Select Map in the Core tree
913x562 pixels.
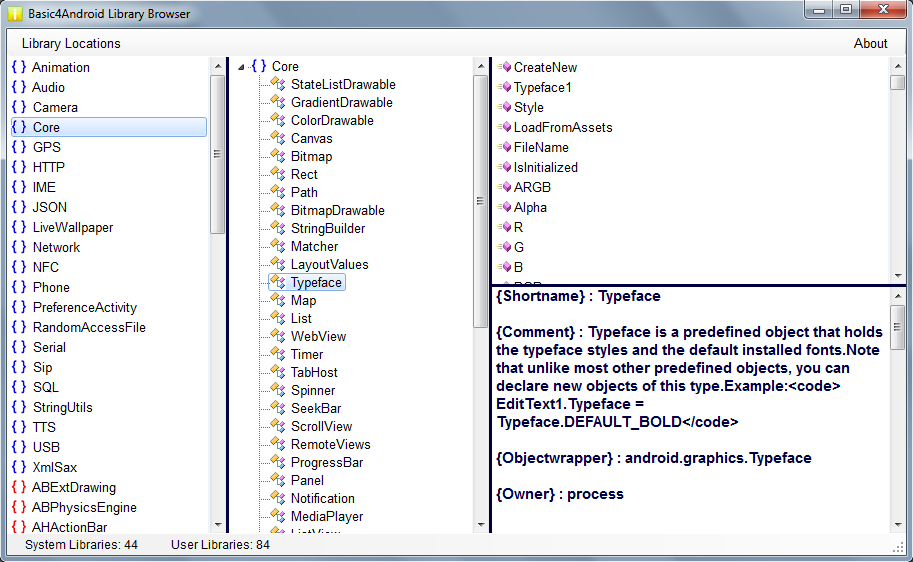(x=303, y=300)
